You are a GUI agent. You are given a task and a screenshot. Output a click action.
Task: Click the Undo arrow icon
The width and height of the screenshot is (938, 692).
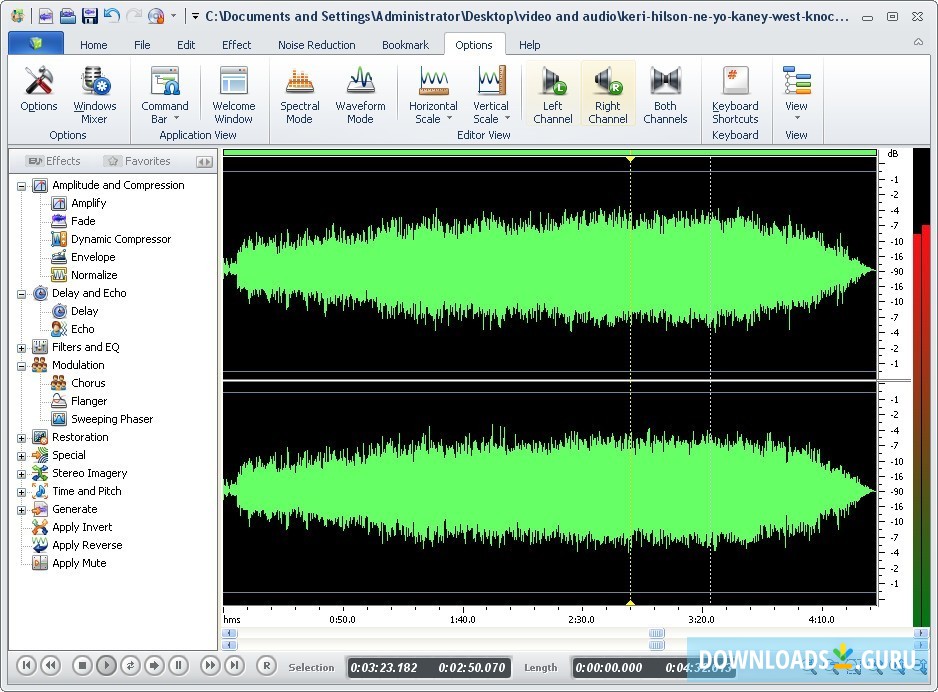tap(111, 16)
